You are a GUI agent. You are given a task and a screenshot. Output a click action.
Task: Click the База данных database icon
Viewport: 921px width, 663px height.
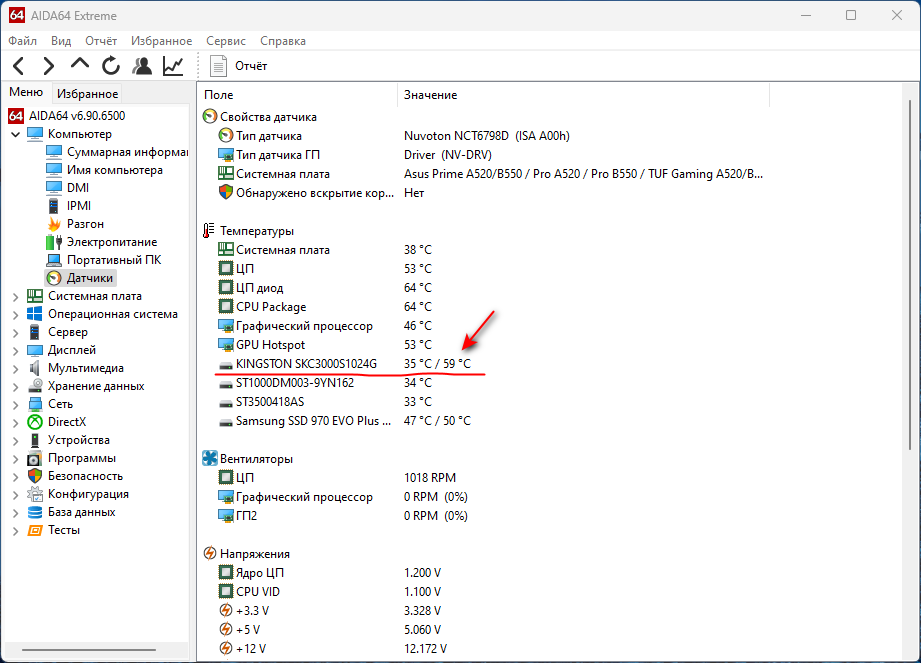click(35, 512)
